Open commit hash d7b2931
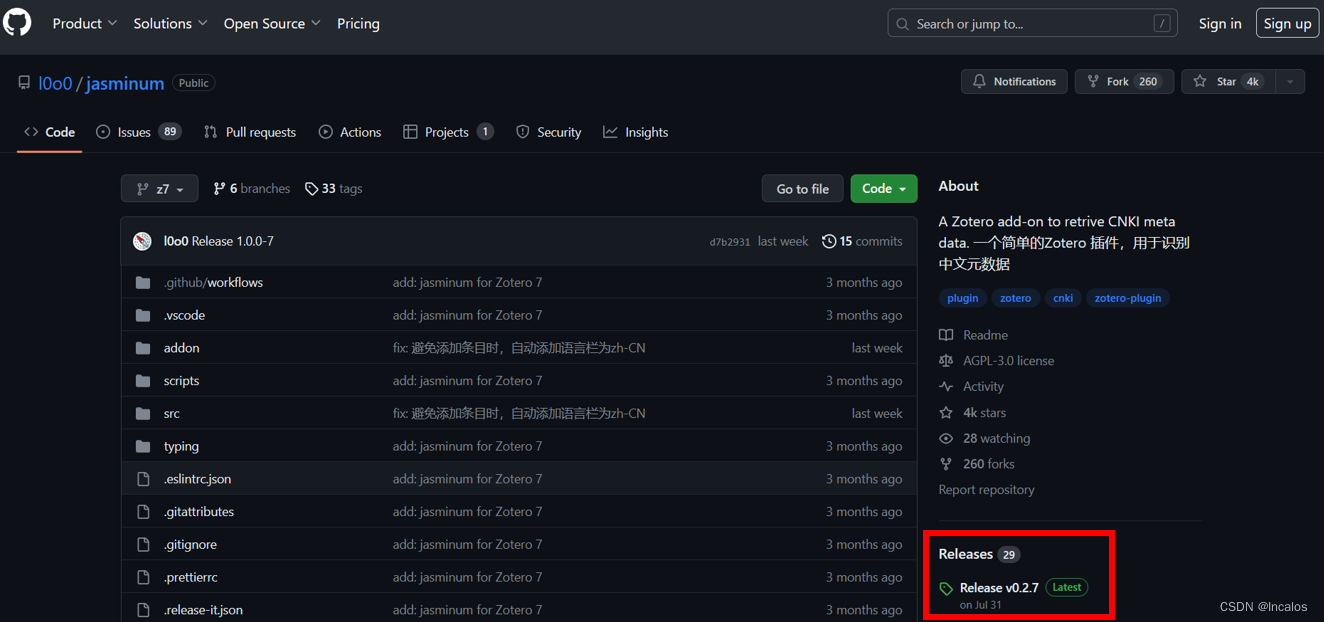The height and width of the screenshot is (622, 1324). pos(730,242)
